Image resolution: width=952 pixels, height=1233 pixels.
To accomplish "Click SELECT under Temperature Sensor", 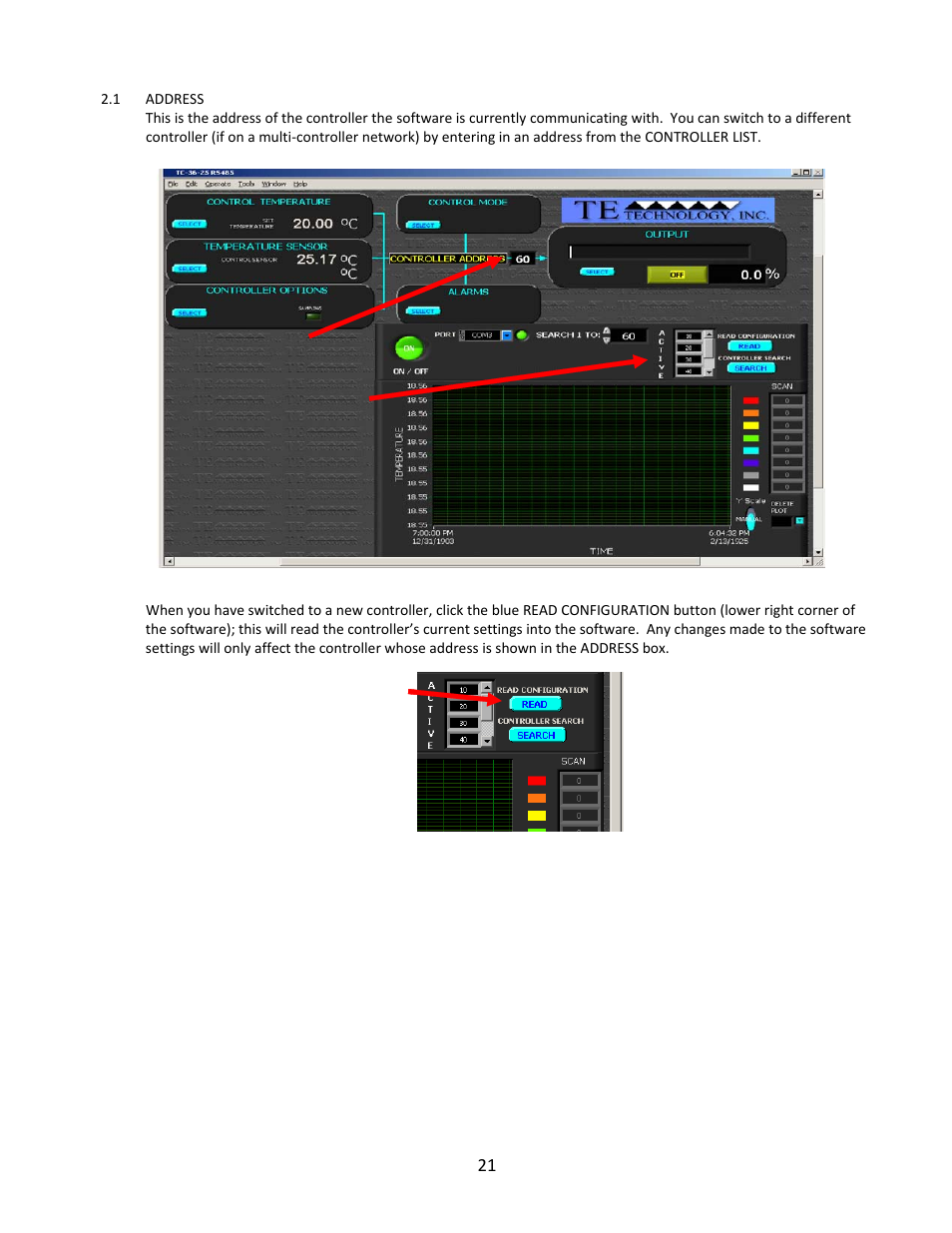I will point(190,269).
